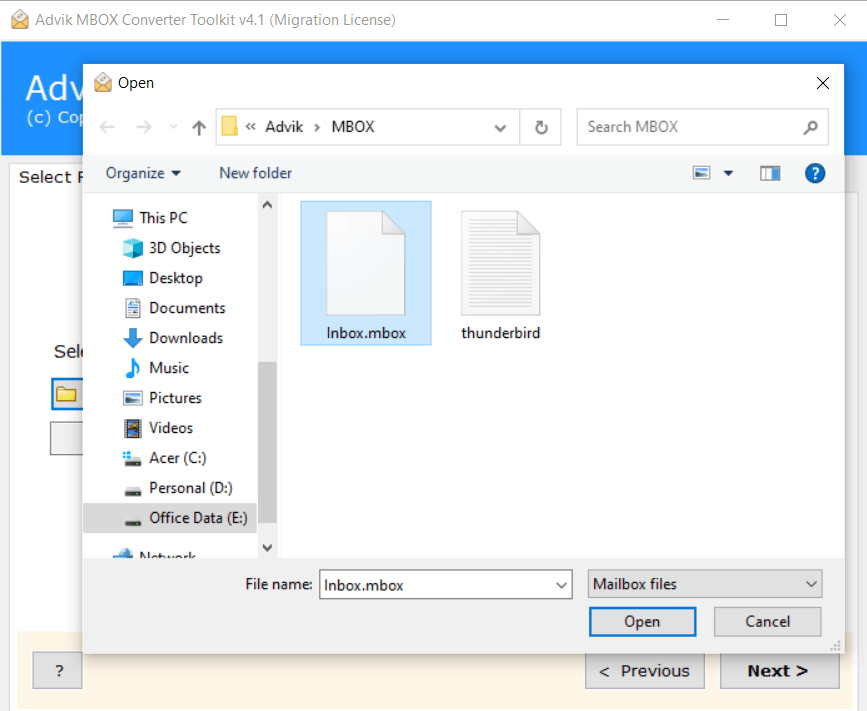Click the Advik app help icon button

click(x=57, y=670)
